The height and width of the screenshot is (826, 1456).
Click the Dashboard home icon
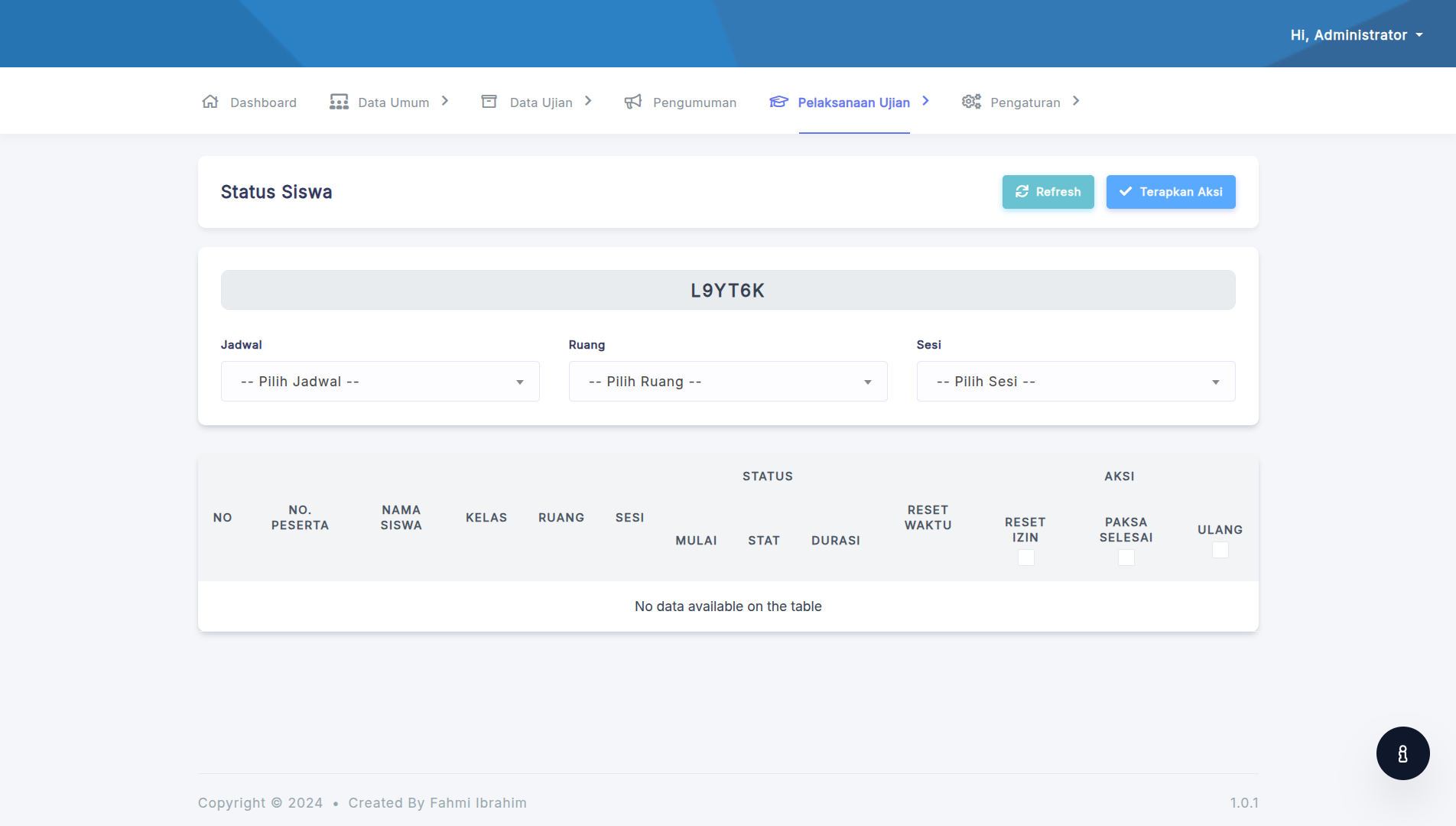(x=210, y=102)
